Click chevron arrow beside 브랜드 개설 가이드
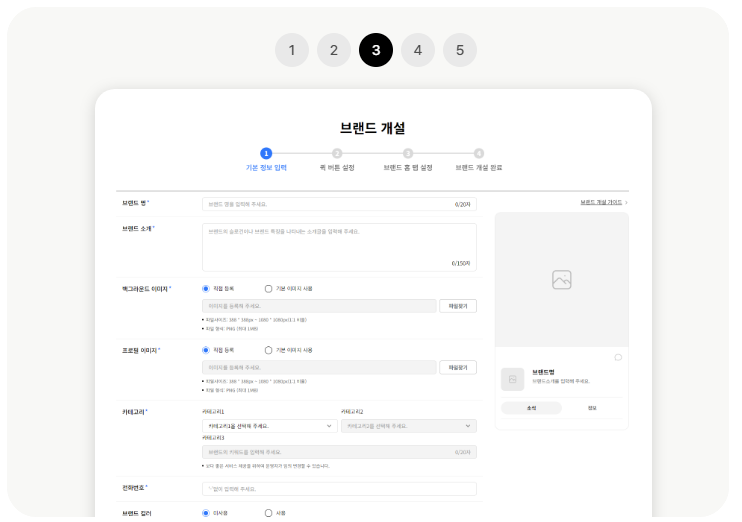Screen dimensions: 742x522 click(627, 203)
